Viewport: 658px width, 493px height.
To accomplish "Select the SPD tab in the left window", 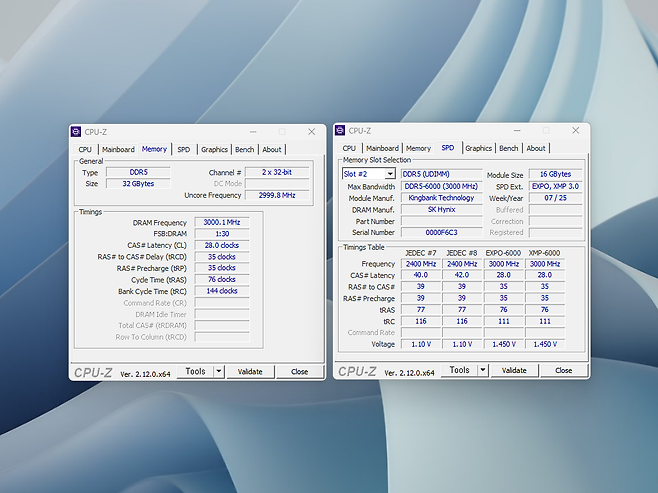I will click(x=184, y=150).
